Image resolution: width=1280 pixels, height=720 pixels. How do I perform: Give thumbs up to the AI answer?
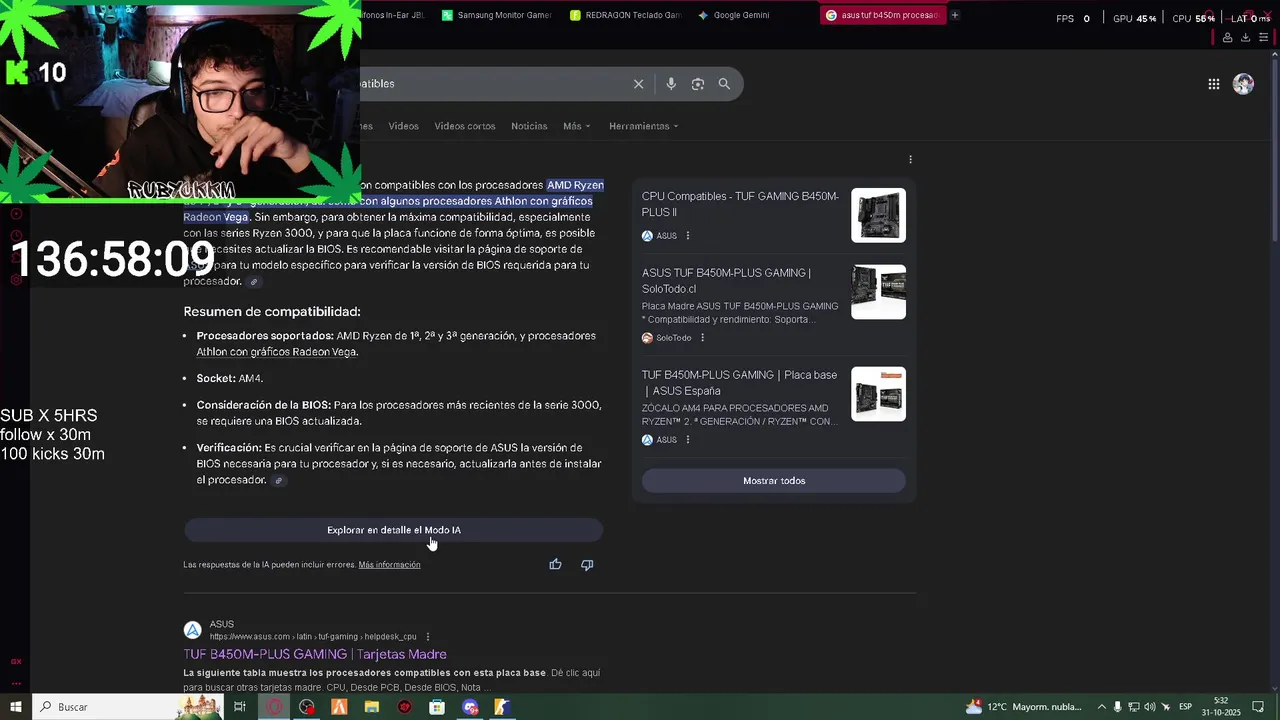[555, 564]
